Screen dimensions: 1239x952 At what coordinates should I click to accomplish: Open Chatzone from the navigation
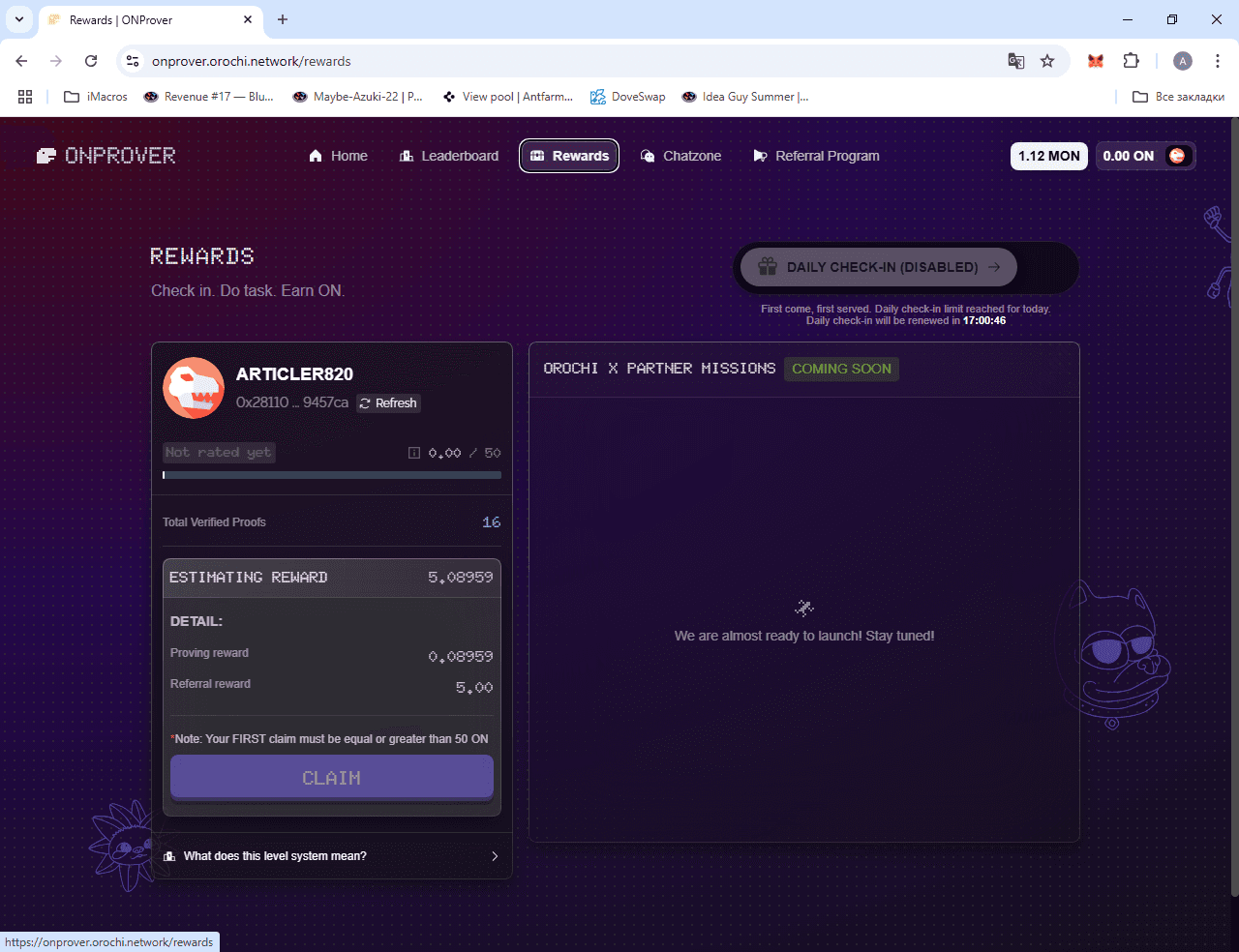pos(681,156)
